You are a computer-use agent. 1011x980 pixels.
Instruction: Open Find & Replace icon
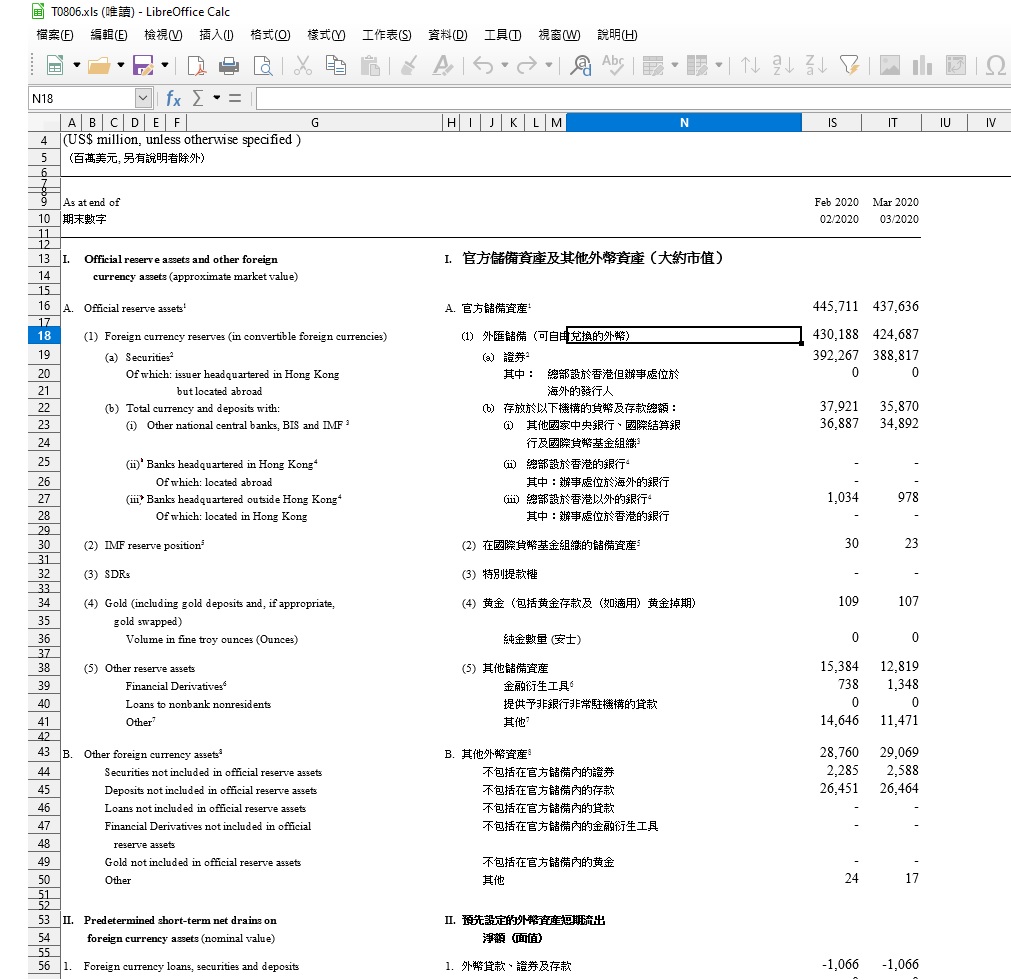click(580, 65)
